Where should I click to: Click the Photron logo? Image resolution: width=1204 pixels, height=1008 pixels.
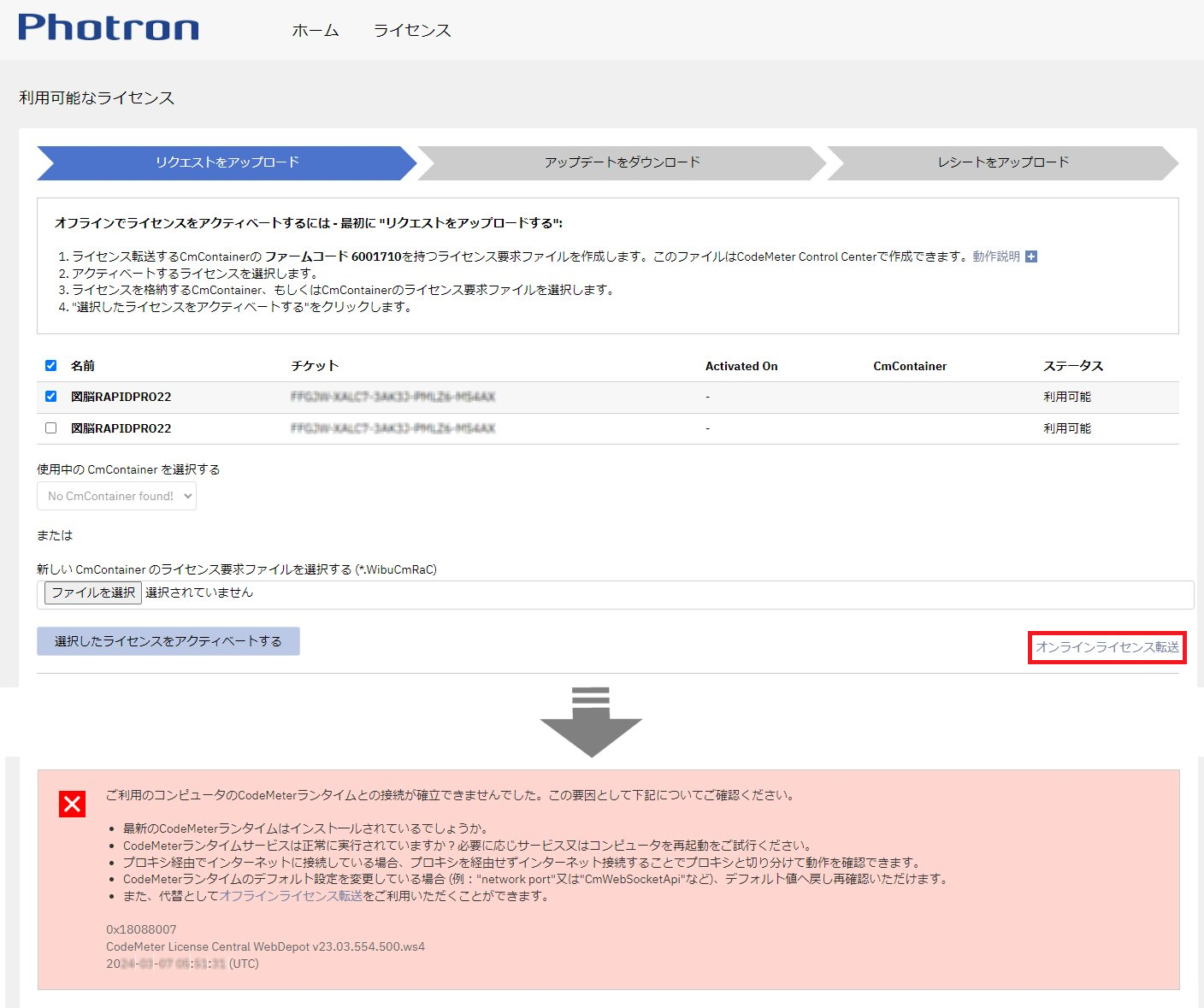[x=108, y=27]
